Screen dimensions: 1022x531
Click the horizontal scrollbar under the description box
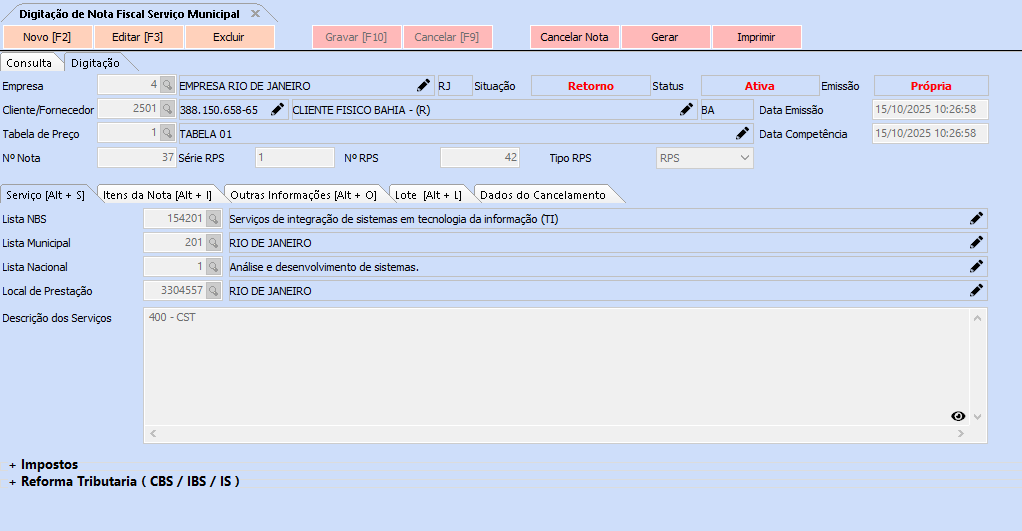pos(555,434)
